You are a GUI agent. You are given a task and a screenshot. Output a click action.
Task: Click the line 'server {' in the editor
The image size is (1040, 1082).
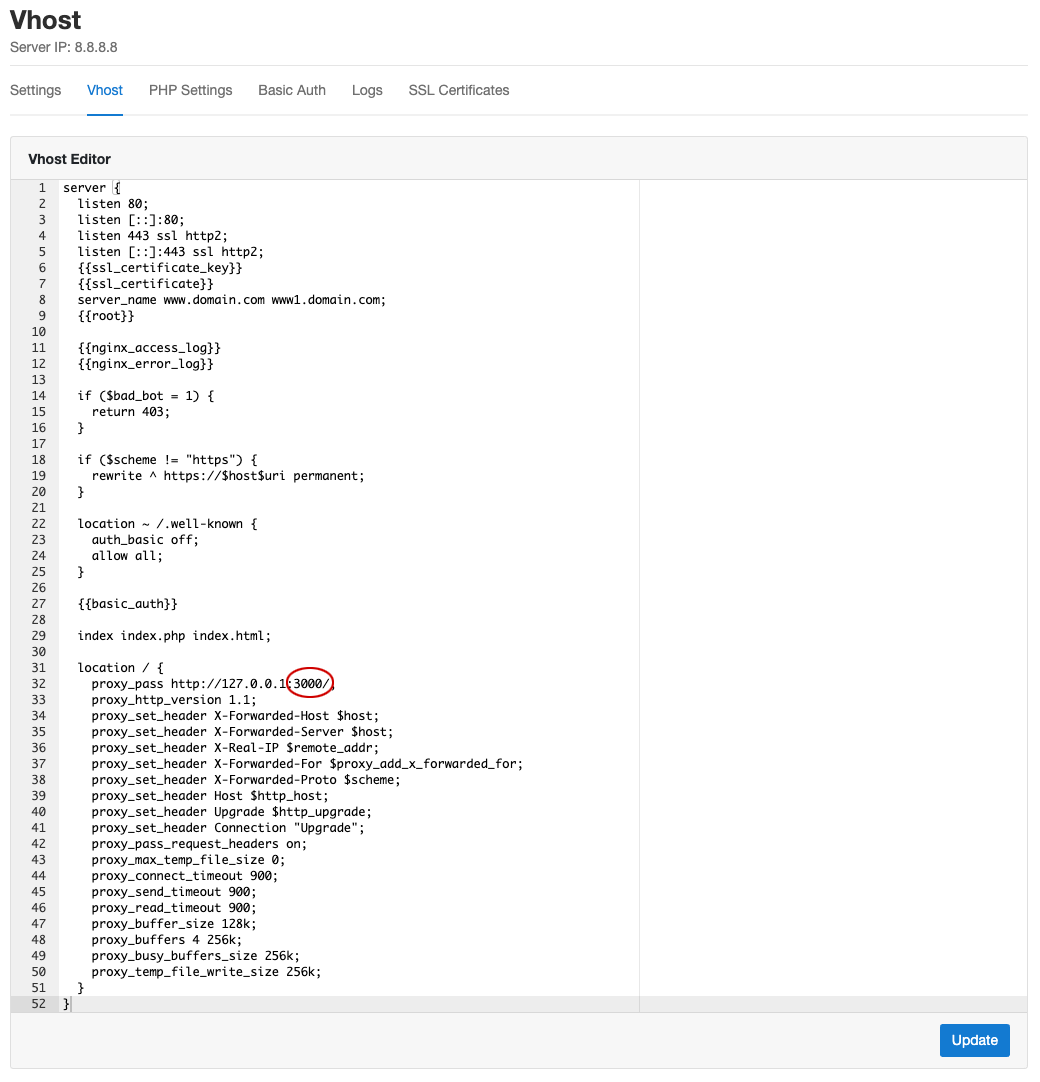[92, 188]
